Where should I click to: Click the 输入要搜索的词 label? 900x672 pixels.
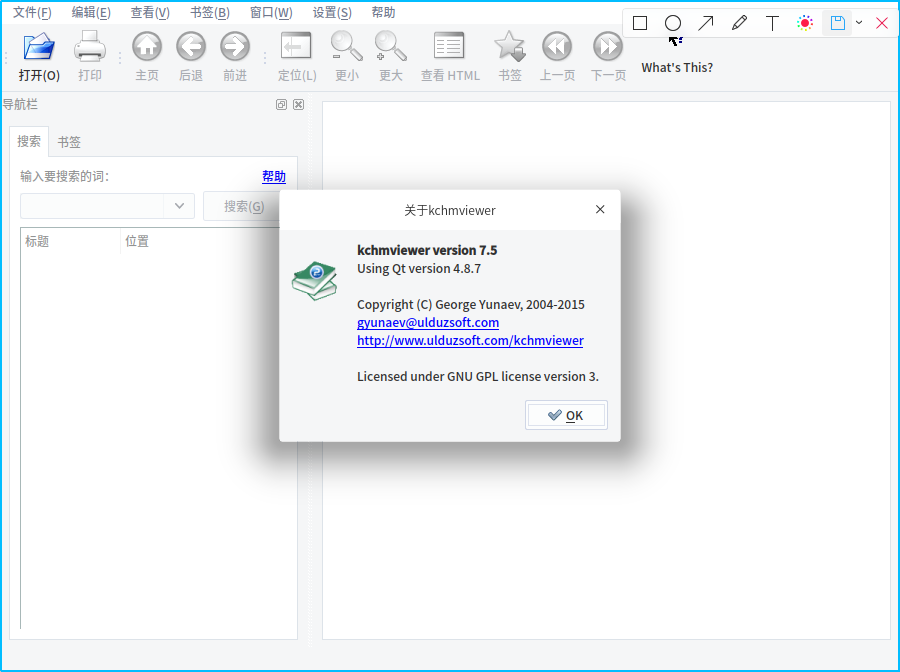[64, 176]
